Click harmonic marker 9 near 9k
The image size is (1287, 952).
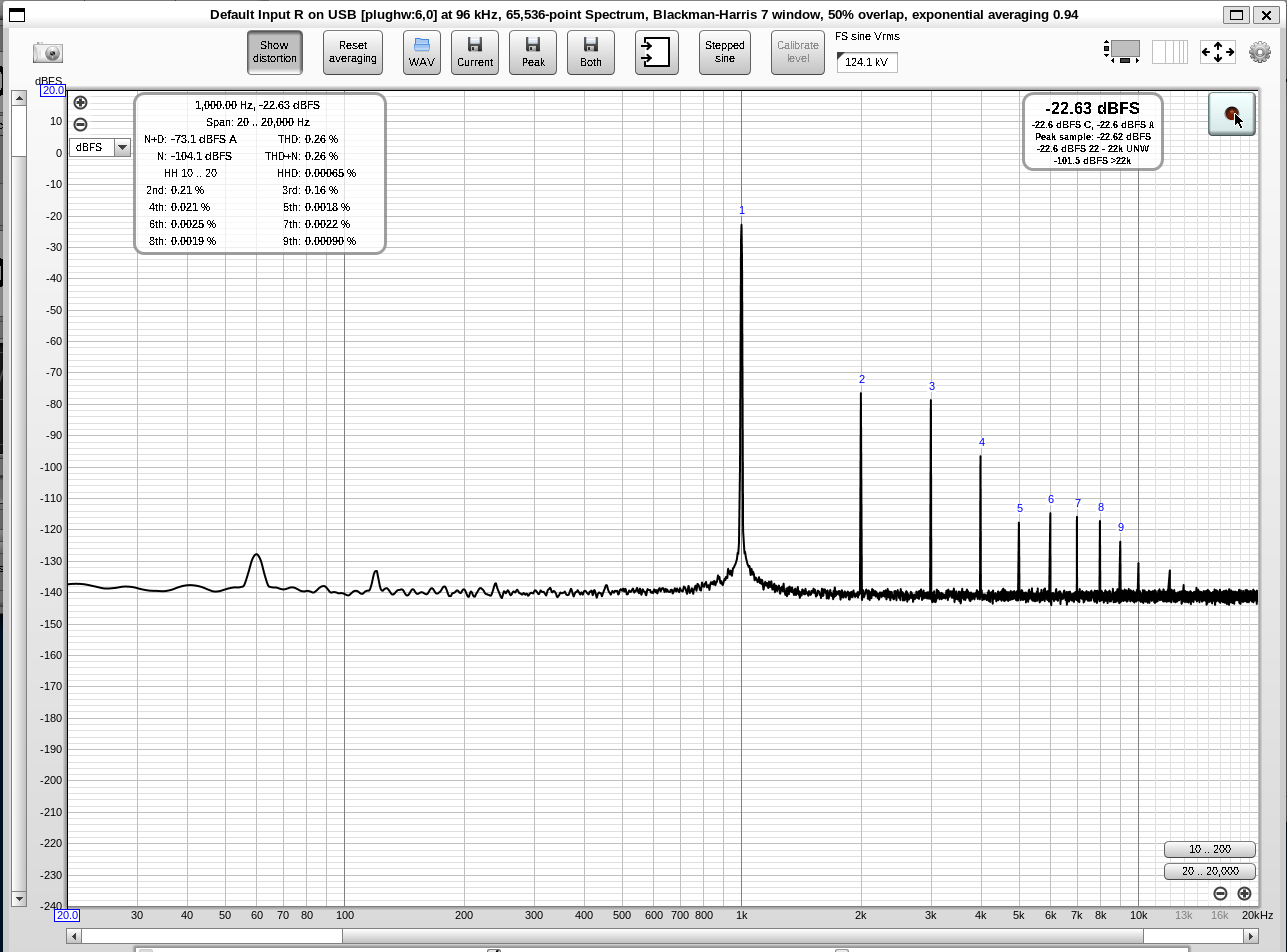click(1121, 527)
